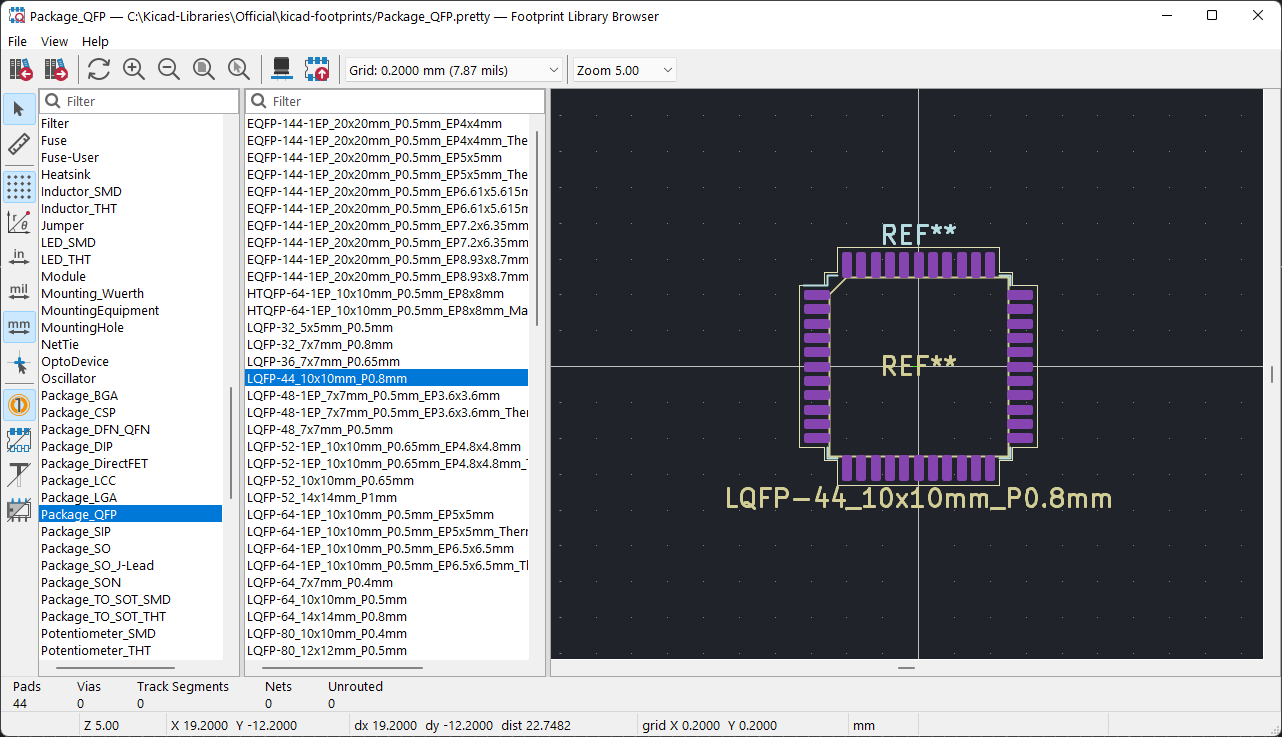
Task: Open the View menu
Action: click(54, 41)
